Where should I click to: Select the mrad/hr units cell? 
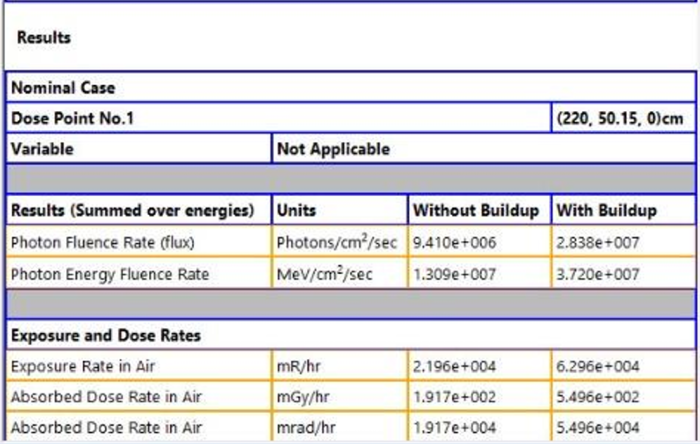(x=340, y=427)
